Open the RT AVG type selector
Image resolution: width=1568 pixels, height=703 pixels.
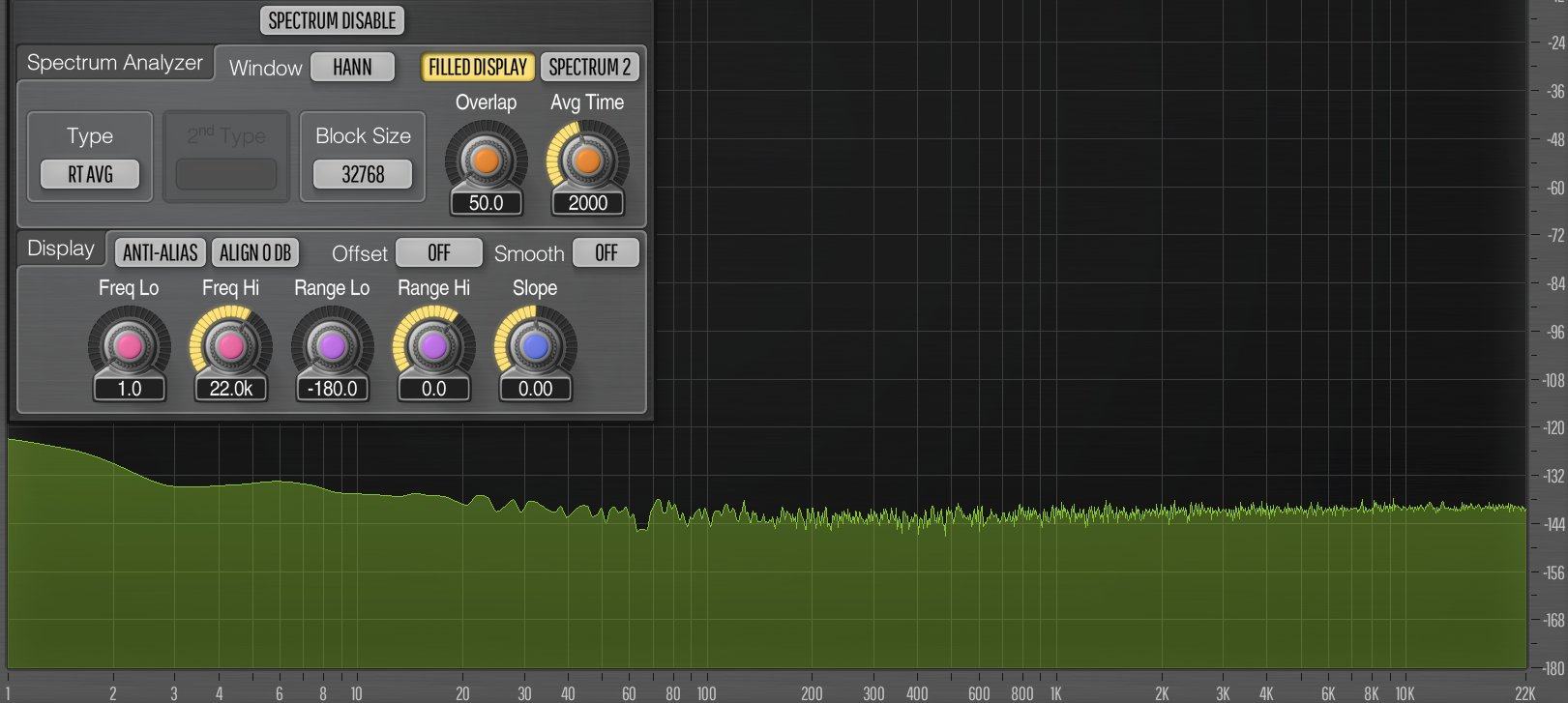tap(90, 174)
